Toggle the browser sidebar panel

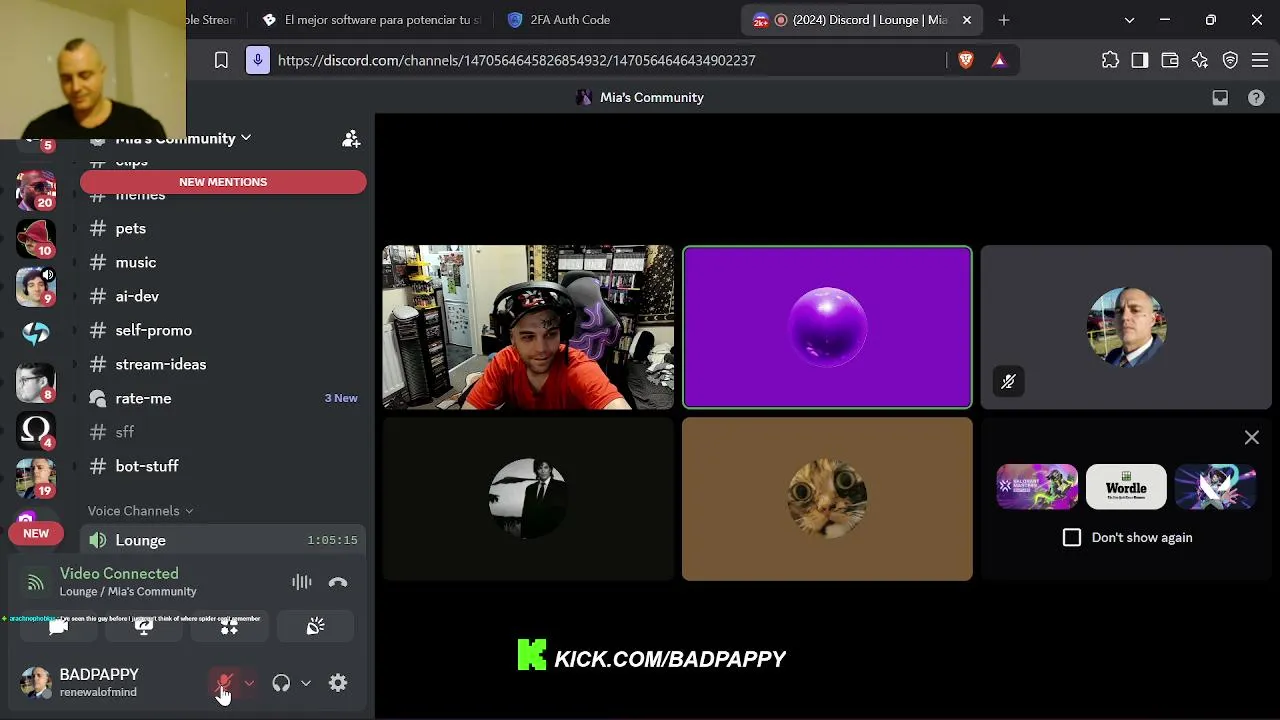(1140, 60)
